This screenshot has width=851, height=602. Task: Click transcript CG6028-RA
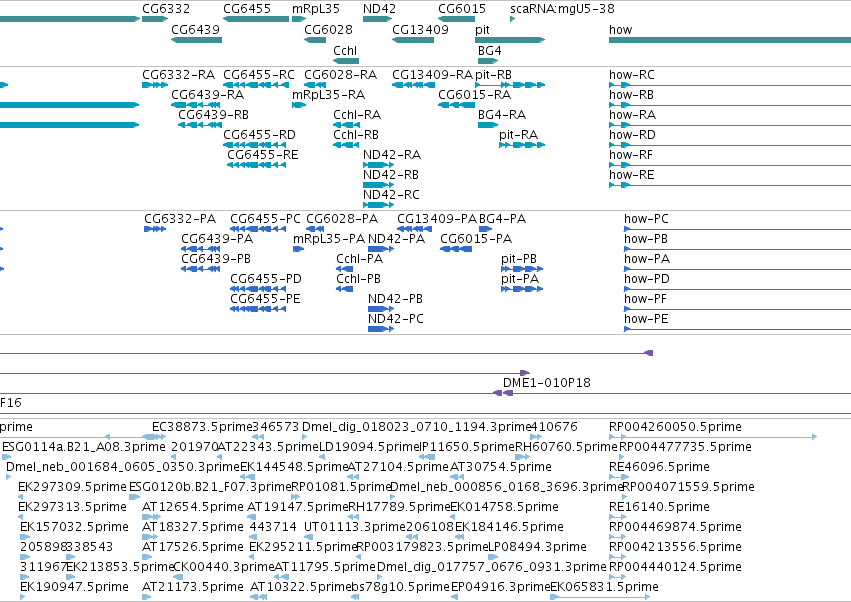coord(340,74)
